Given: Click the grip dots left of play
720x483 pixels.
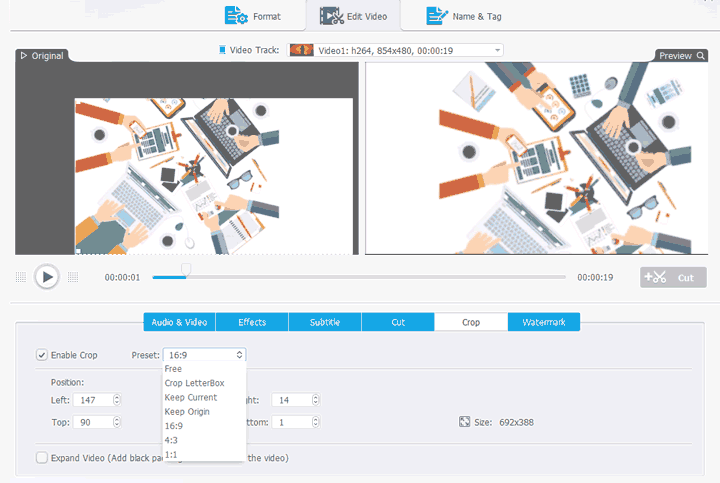Looking at the screenshot, I should (21, 277).
